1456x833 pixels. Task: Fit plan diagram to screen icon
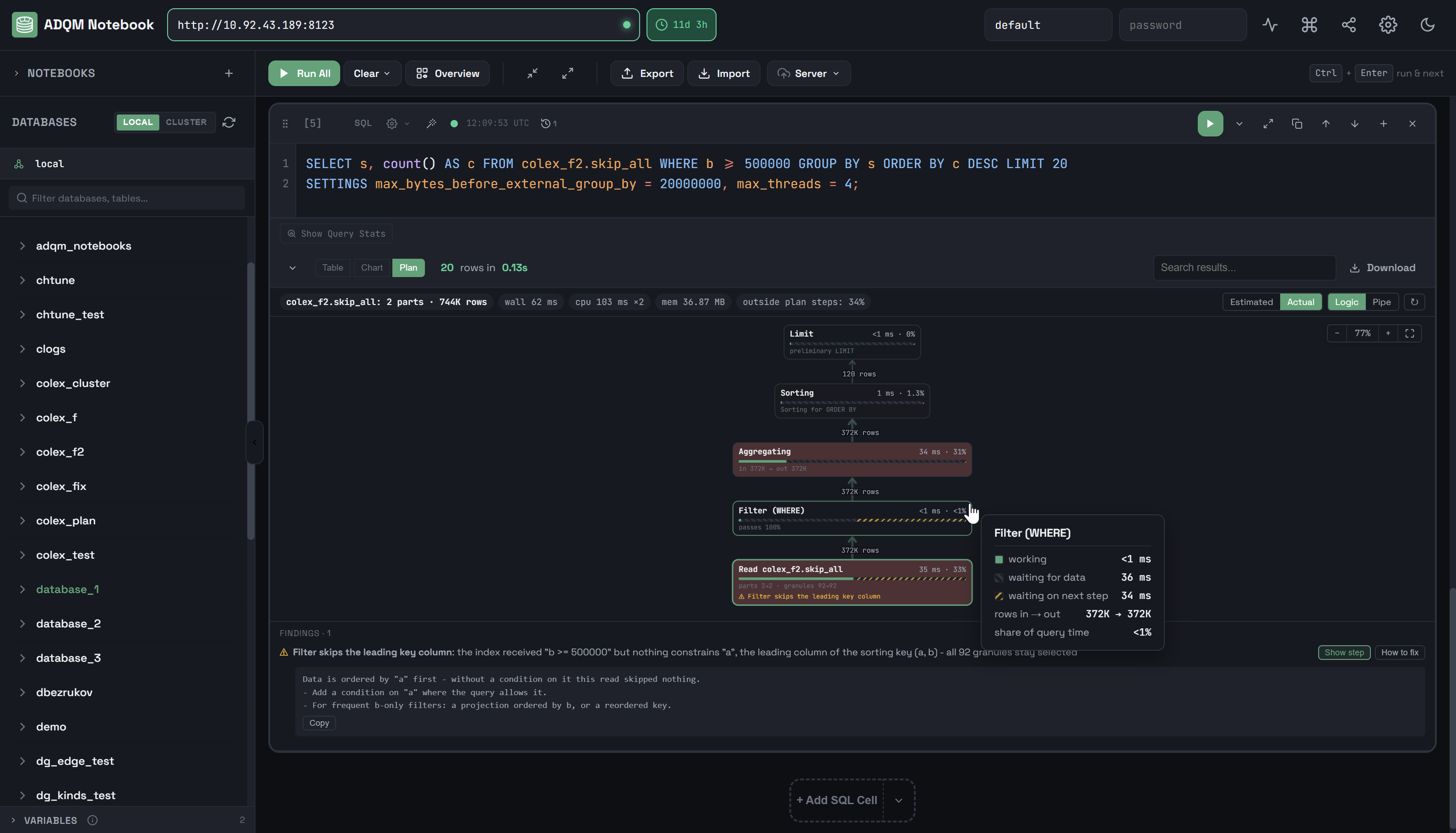coord(1410,333)
